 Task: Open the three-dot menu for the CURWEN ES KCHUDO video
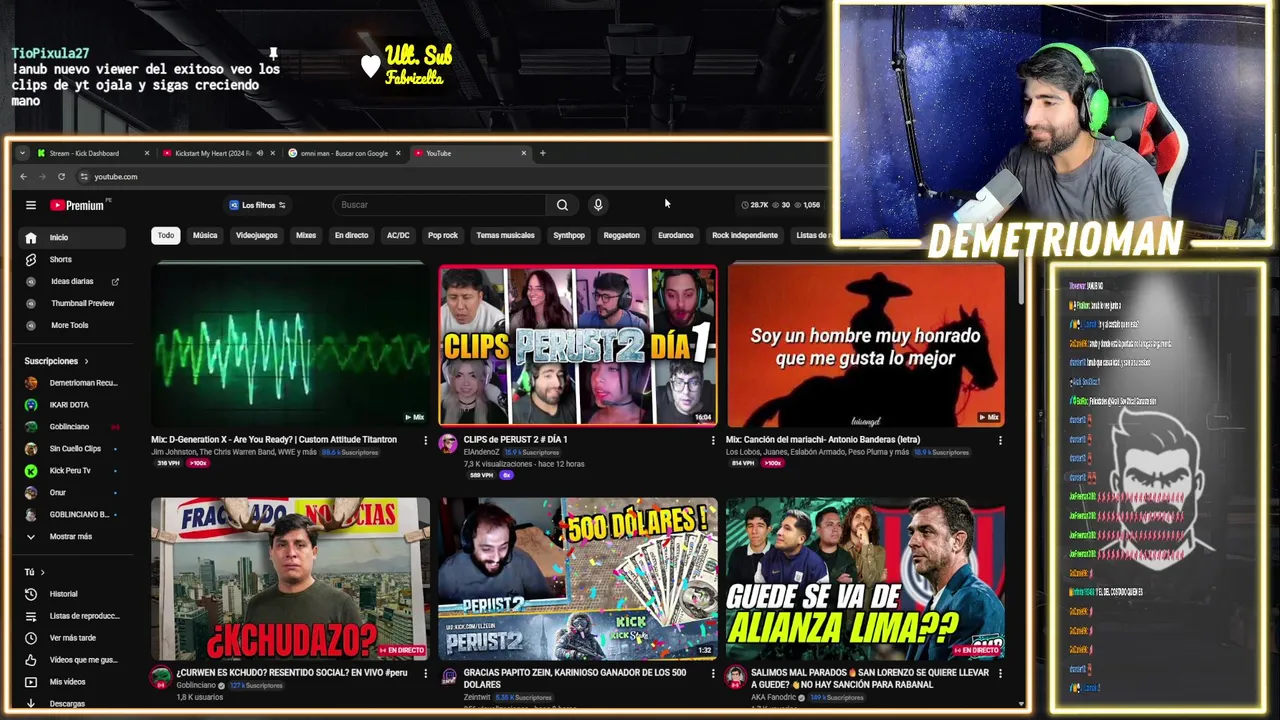tap(425, 673)
